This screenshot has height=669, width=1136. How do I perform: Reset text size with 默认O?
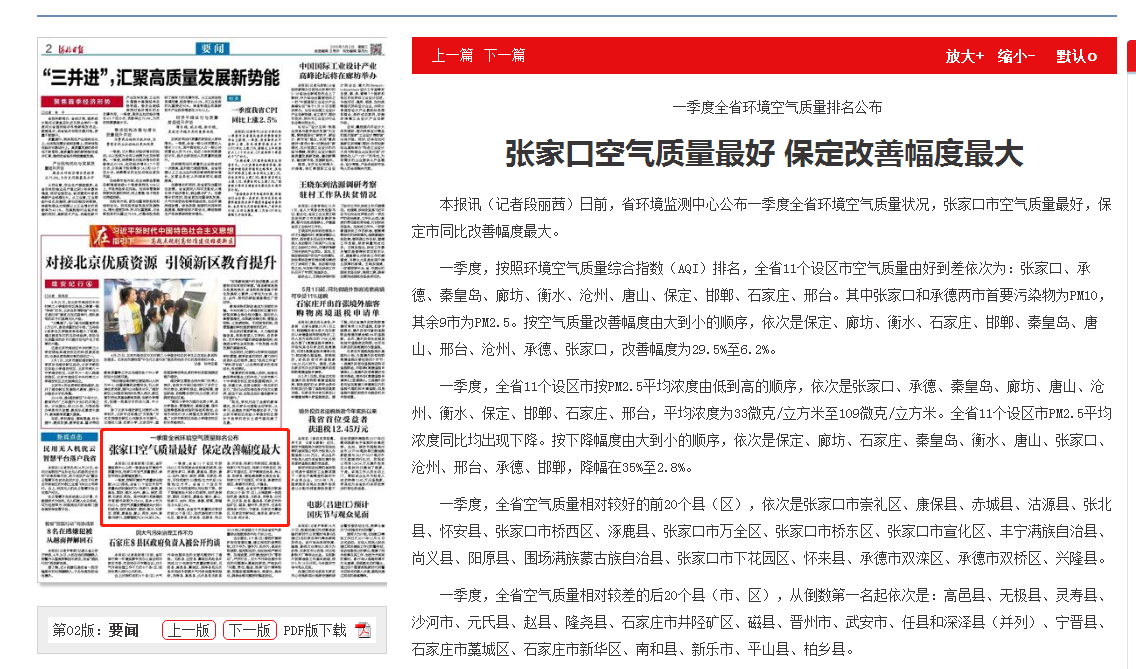pos(1076,56)
